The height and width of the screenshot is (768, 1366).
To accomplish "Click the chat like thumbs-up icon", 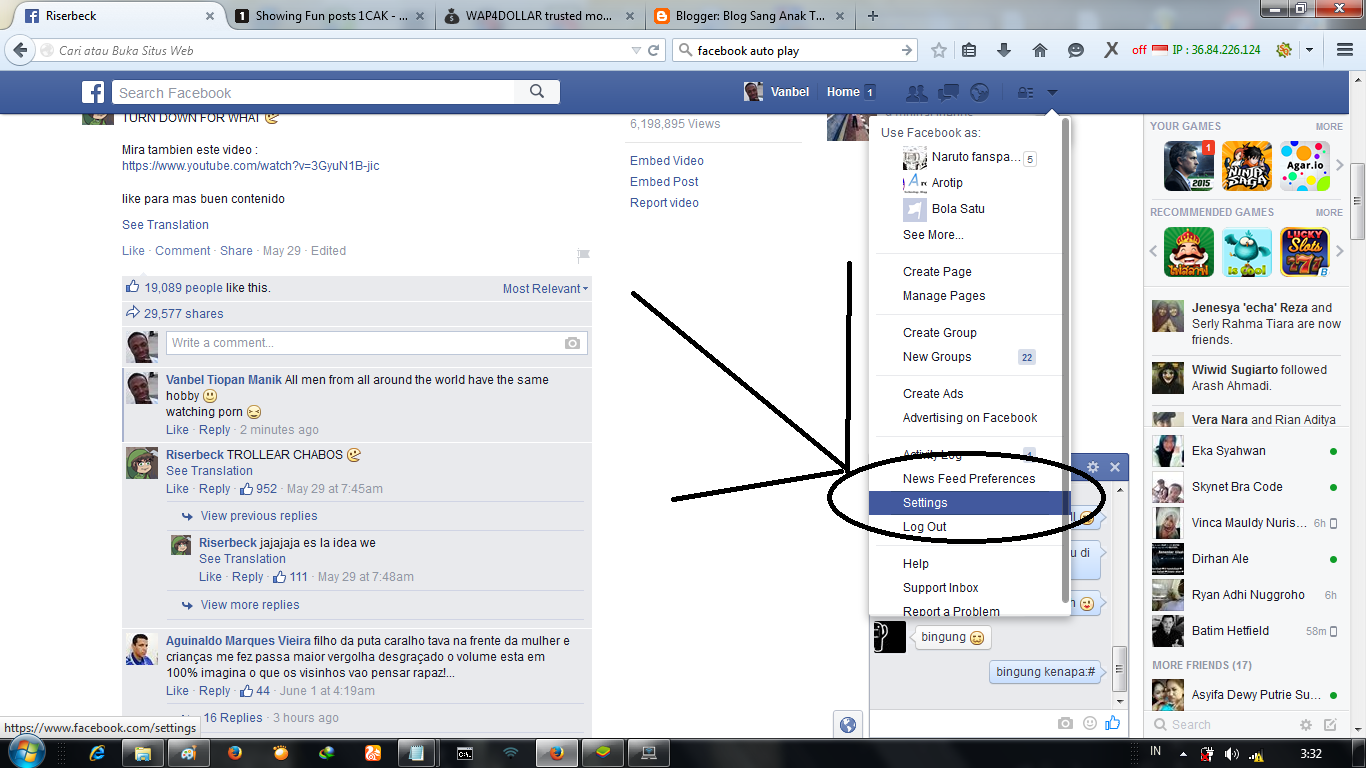I will click(1113, 723).
